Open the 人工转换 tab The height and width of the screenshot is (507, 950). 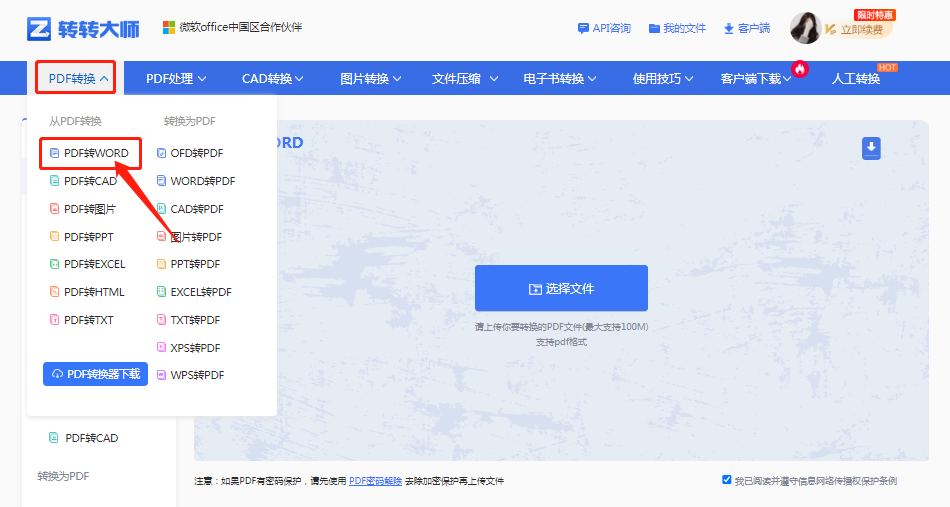coord(856,78)
